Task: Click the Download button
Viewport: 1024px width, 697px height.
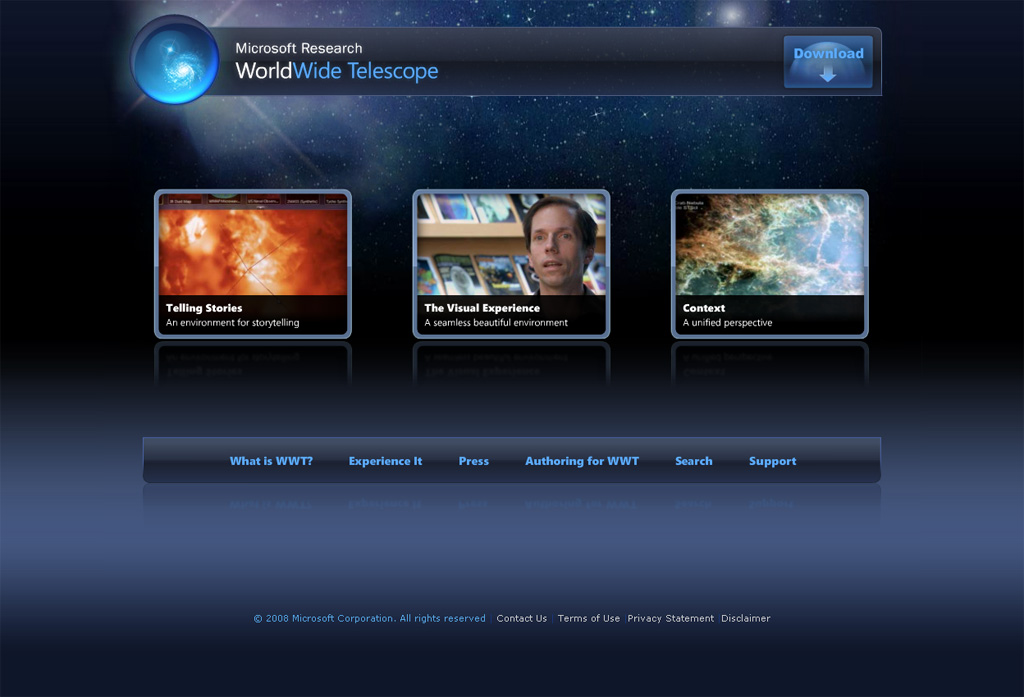Action: click(828, 62)
